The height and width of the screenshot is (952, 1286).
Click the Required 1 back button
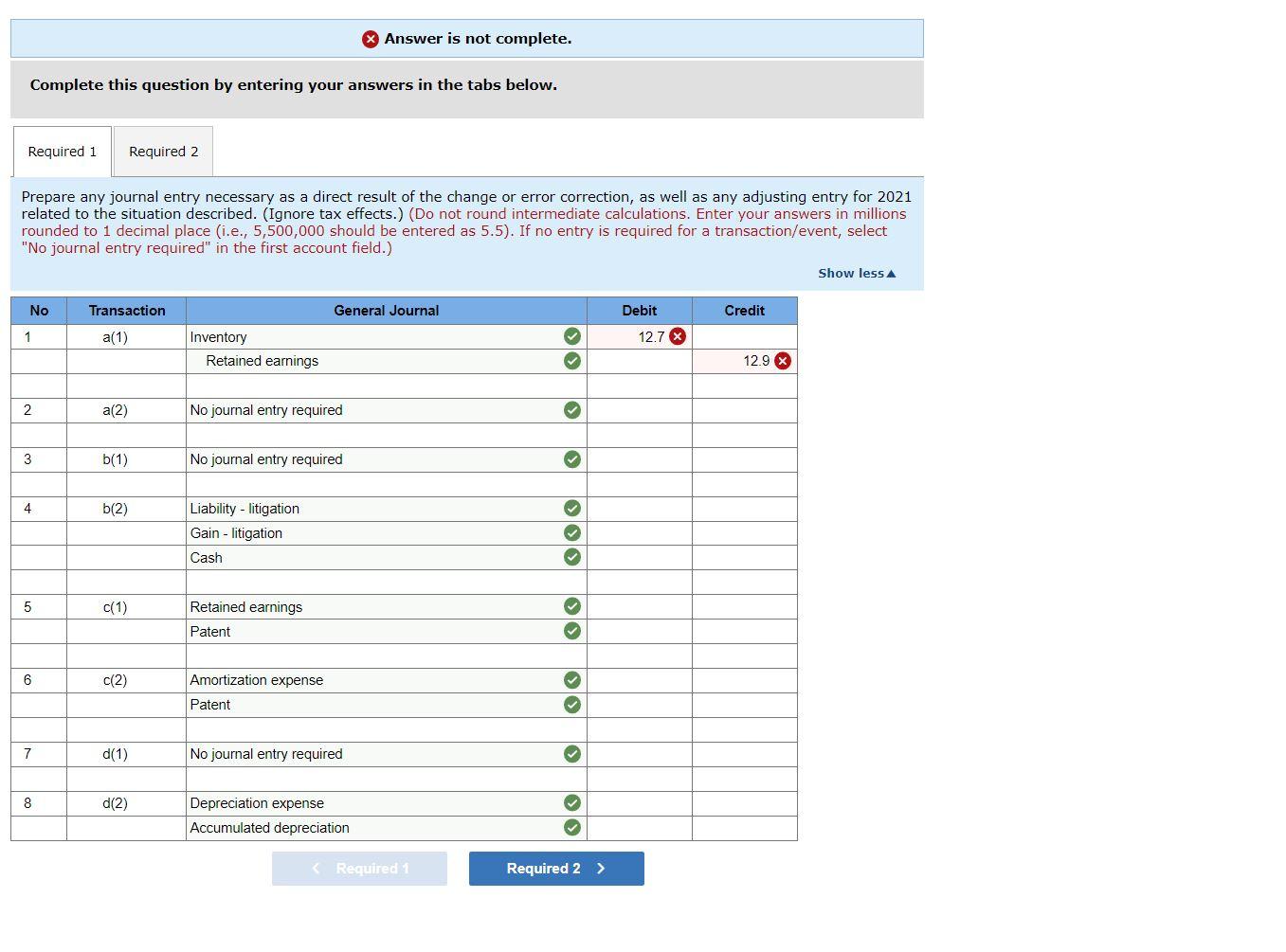click(359, 868)
